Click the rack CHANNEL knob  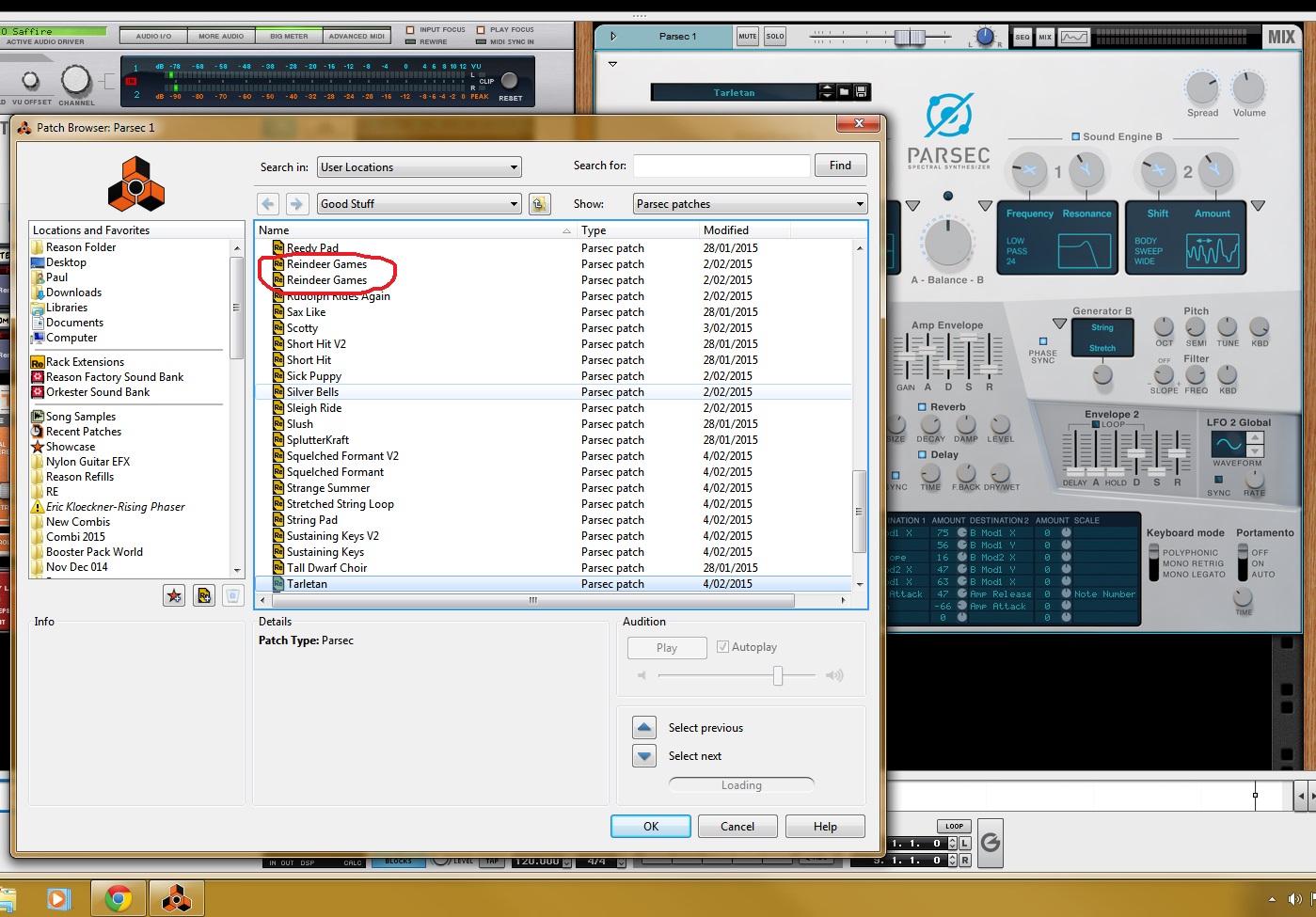tap(76, 80)
